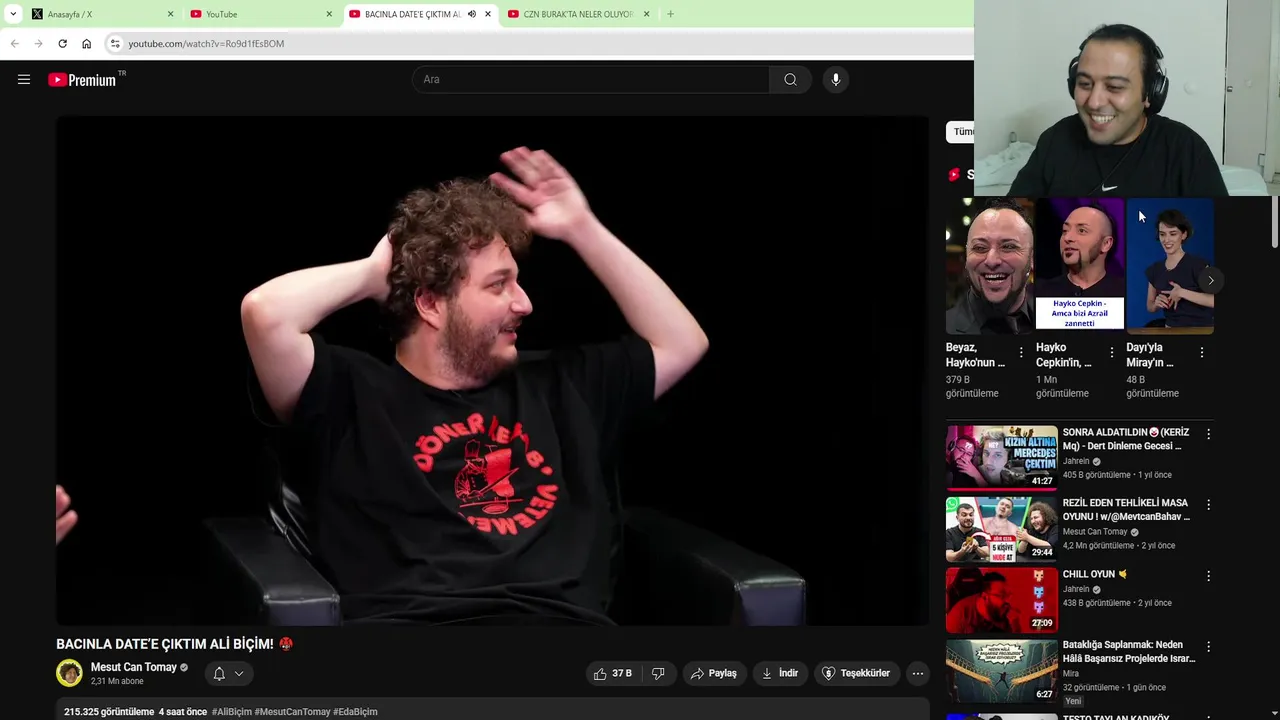Mute tab audio speaker icon
Screen dimensions: 1280x720
(x=472, y=14)
